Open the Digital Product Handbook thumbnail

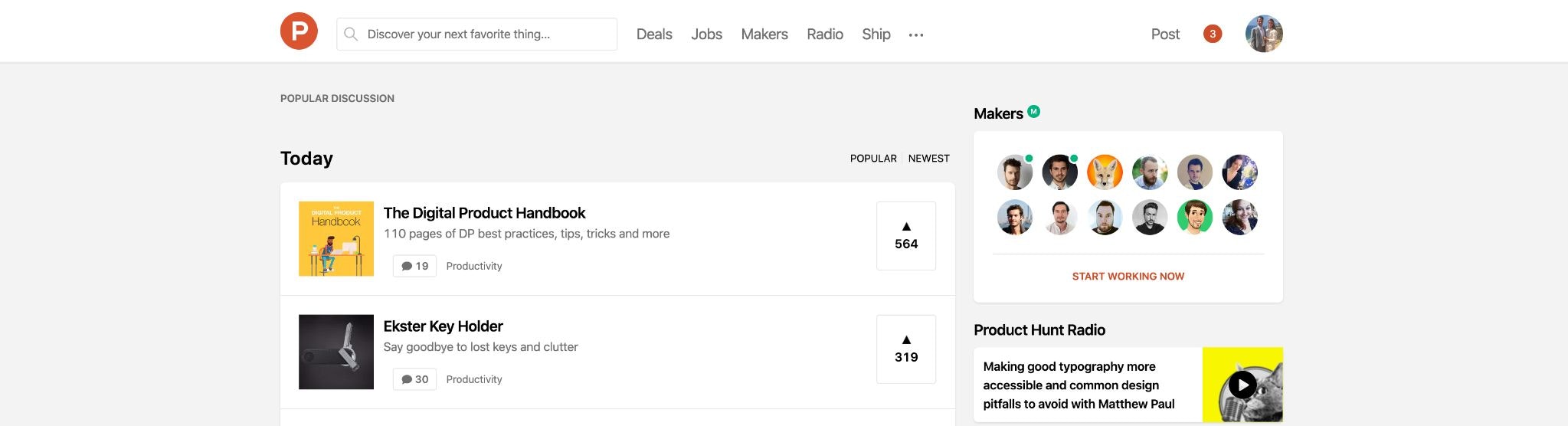pyautogui.click(x=336, y=239)
